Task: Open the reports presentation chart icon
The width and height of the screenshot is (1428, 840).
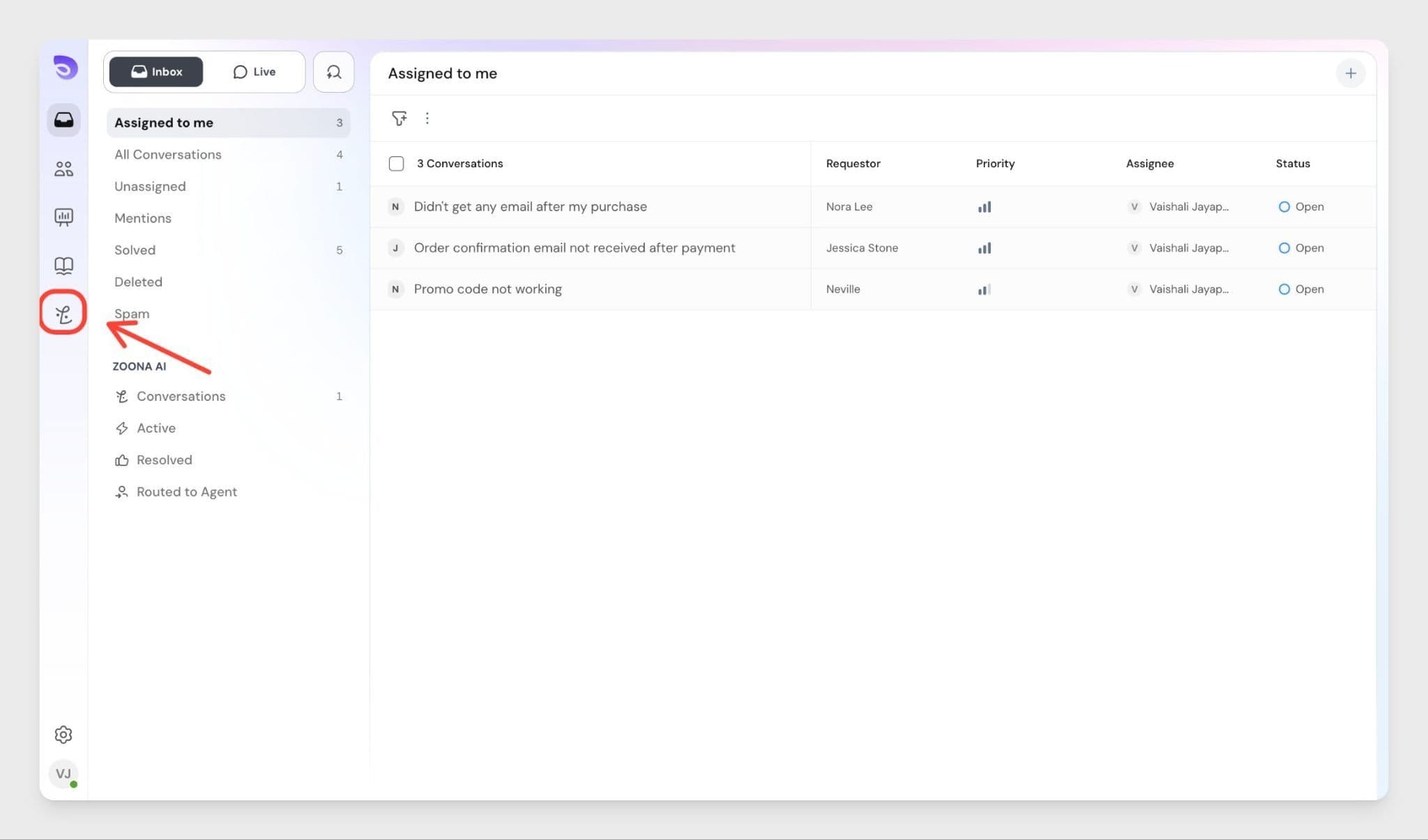Action: point(63,217)
